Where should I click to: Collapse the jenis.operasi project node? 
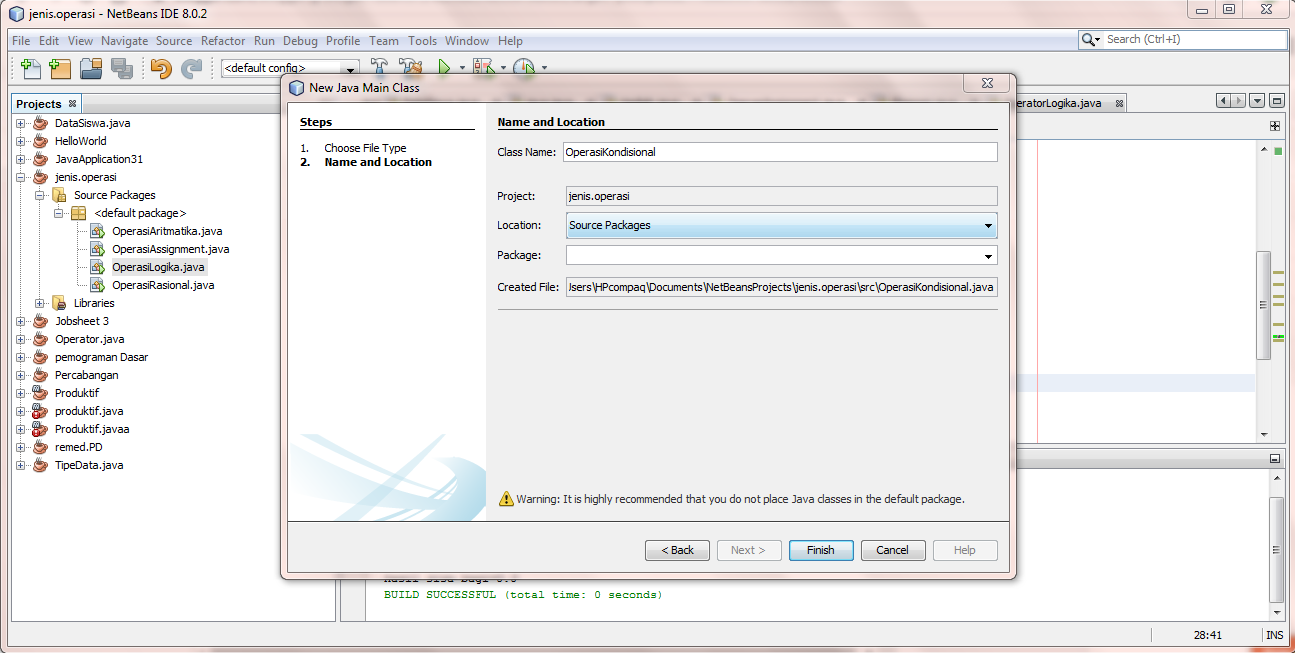pyautogui.click(x=20, y=177)
